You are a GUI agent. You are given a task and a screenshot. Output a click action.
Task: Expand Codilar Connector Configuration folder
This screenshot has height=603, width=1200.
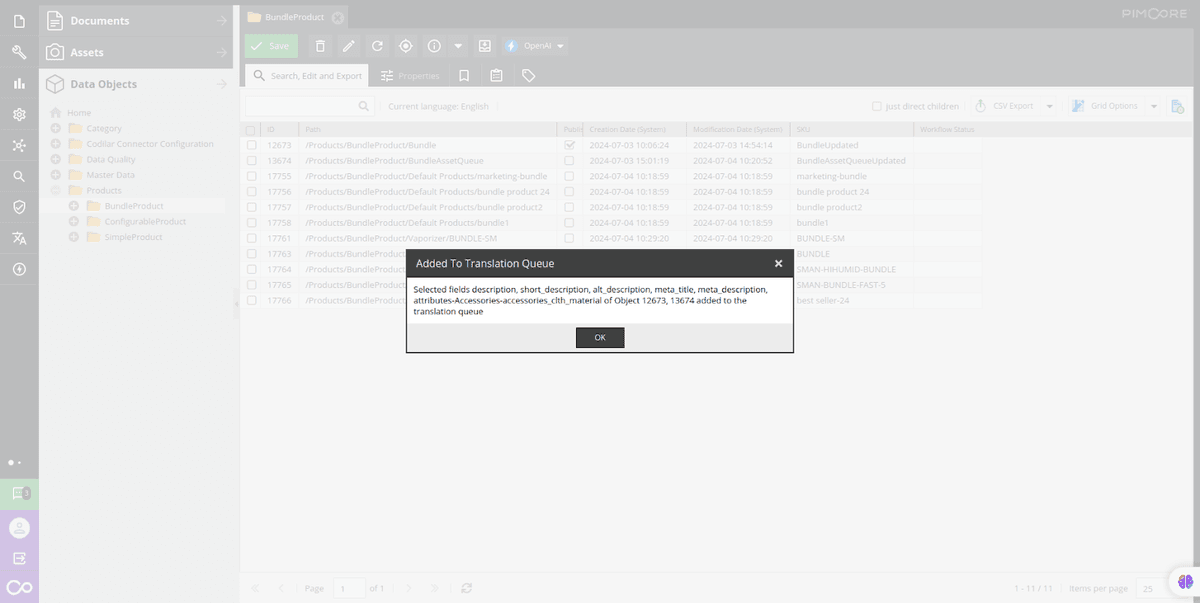point(56,144)
